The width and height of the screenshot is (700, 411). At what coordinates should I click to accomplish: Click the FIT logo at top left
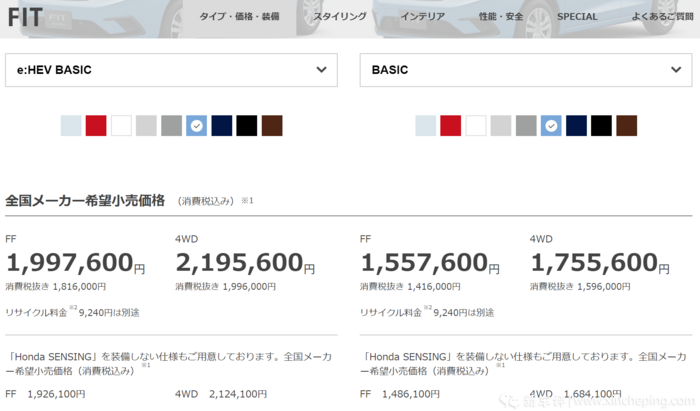(25, 18)
